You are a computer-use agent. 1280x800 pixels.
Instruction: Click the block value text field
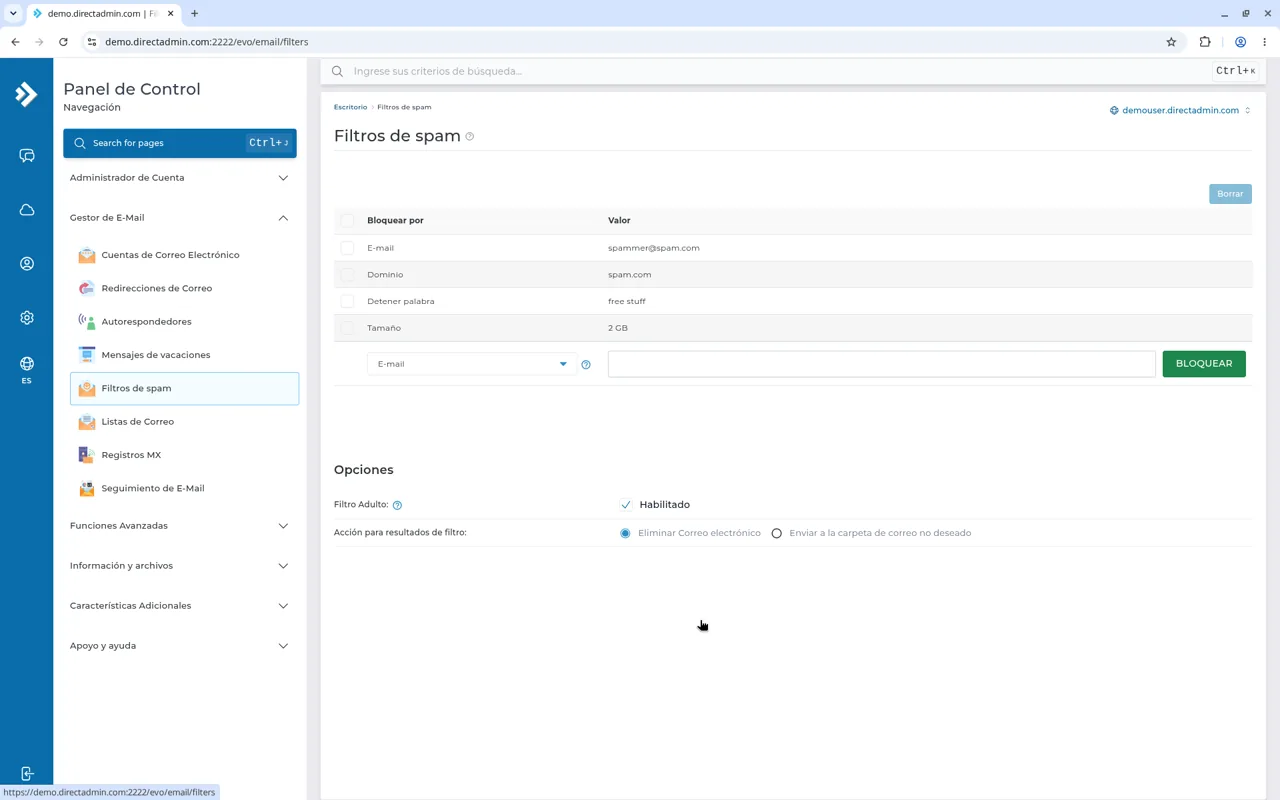(882, 364)
